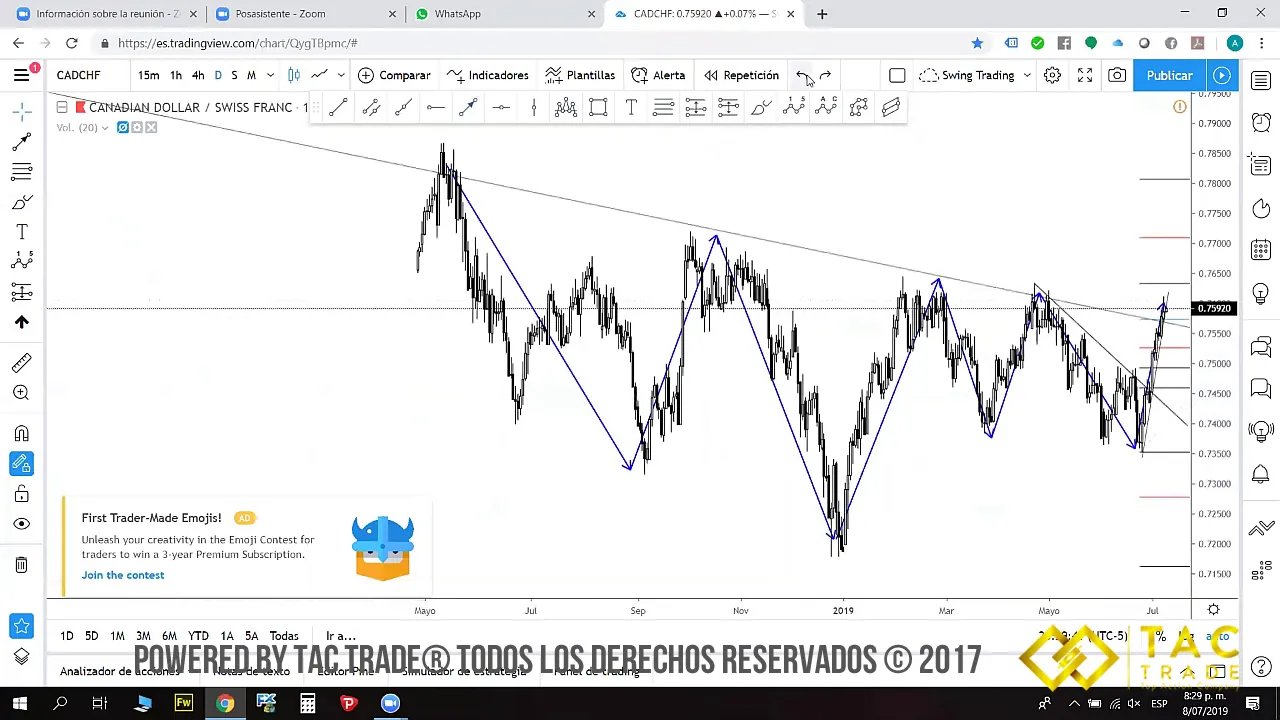Screen dimensions: 1280x720
Task: Select the measure ruler tool
Action: tap(21, 363)
